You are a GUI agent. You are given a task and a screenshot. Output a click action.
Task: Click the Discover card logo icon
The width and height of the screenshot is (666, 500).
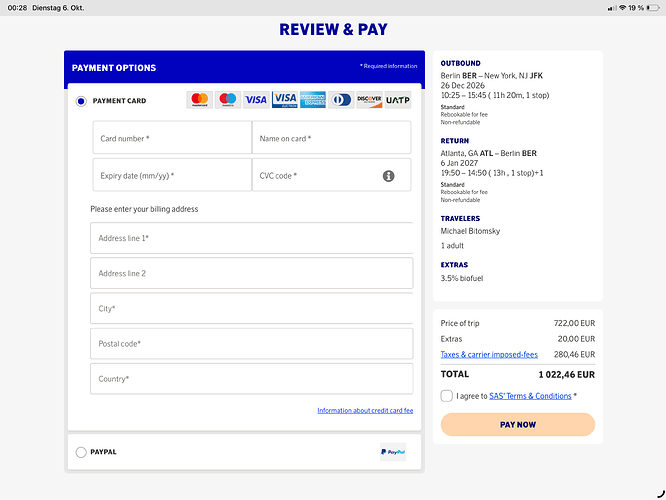tap(370, 100)
